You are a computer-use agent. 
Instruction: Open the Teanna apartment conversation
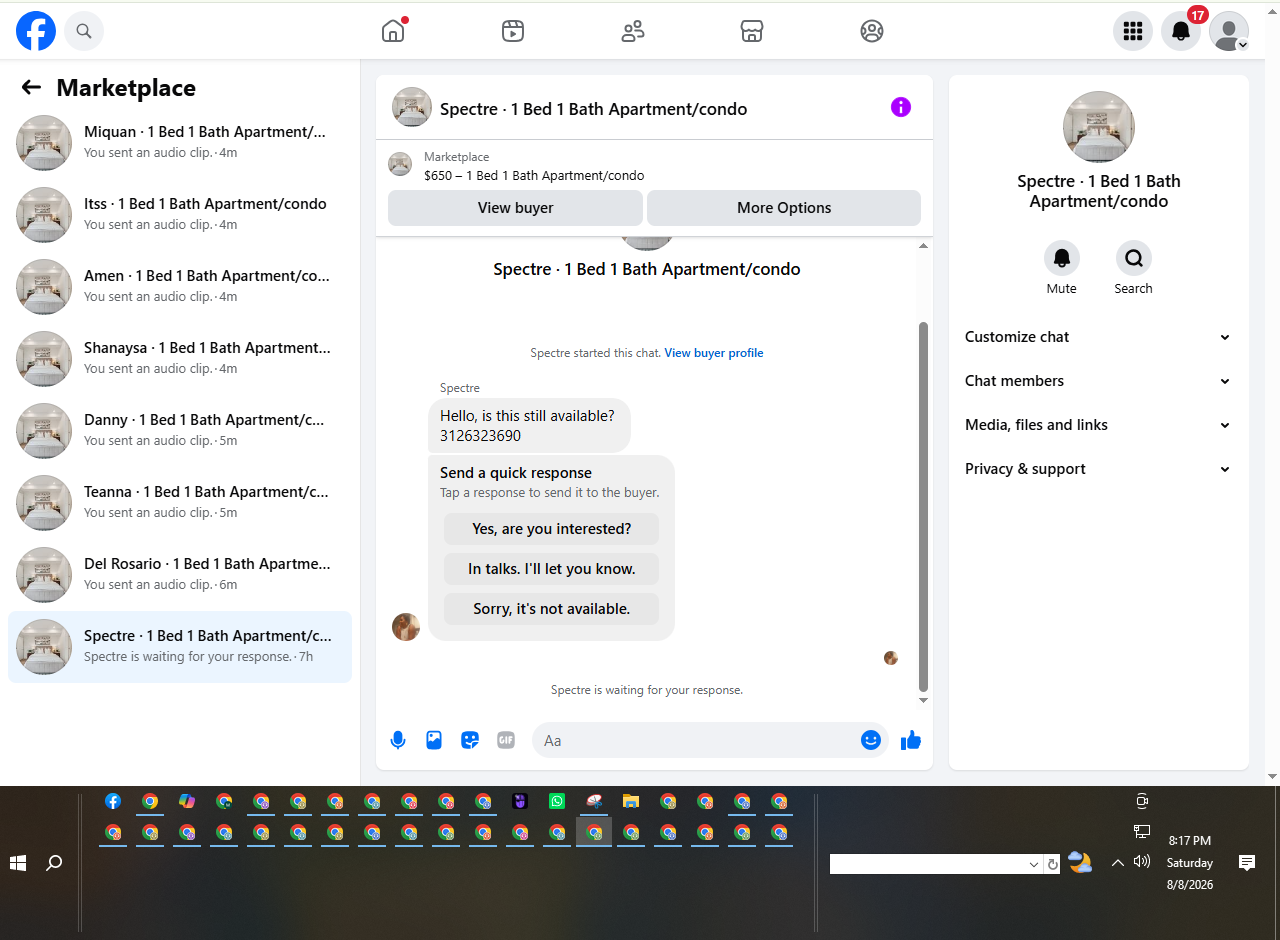tap(180, 503)
